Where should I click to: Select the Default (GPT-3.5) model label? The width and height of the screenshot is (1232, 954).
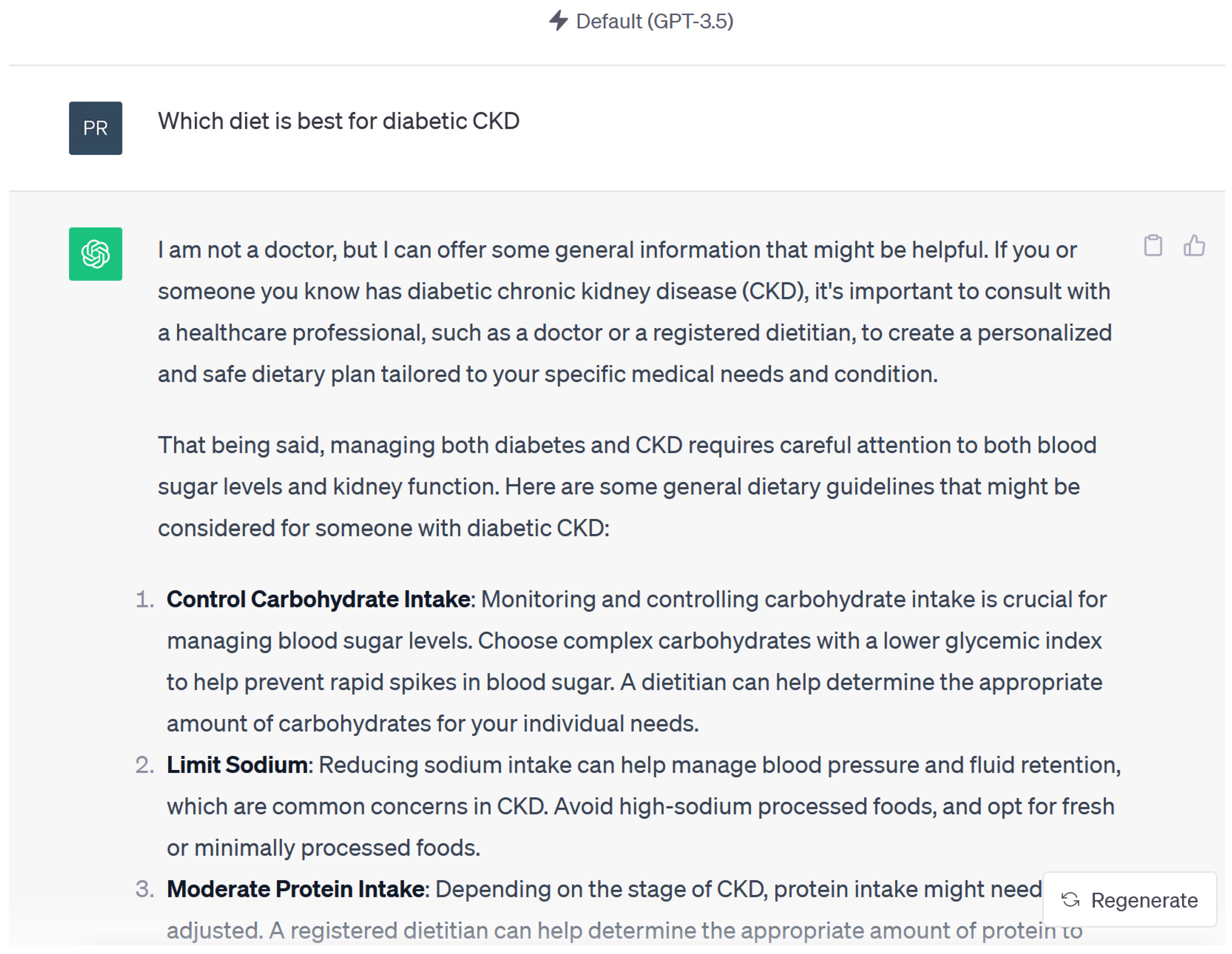[x=654, y=21]
